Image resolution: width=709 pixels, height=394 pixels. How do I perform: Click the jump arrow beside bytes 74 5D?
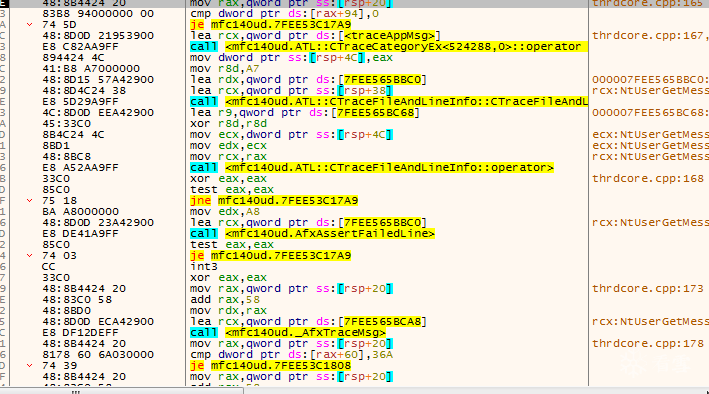29,24
